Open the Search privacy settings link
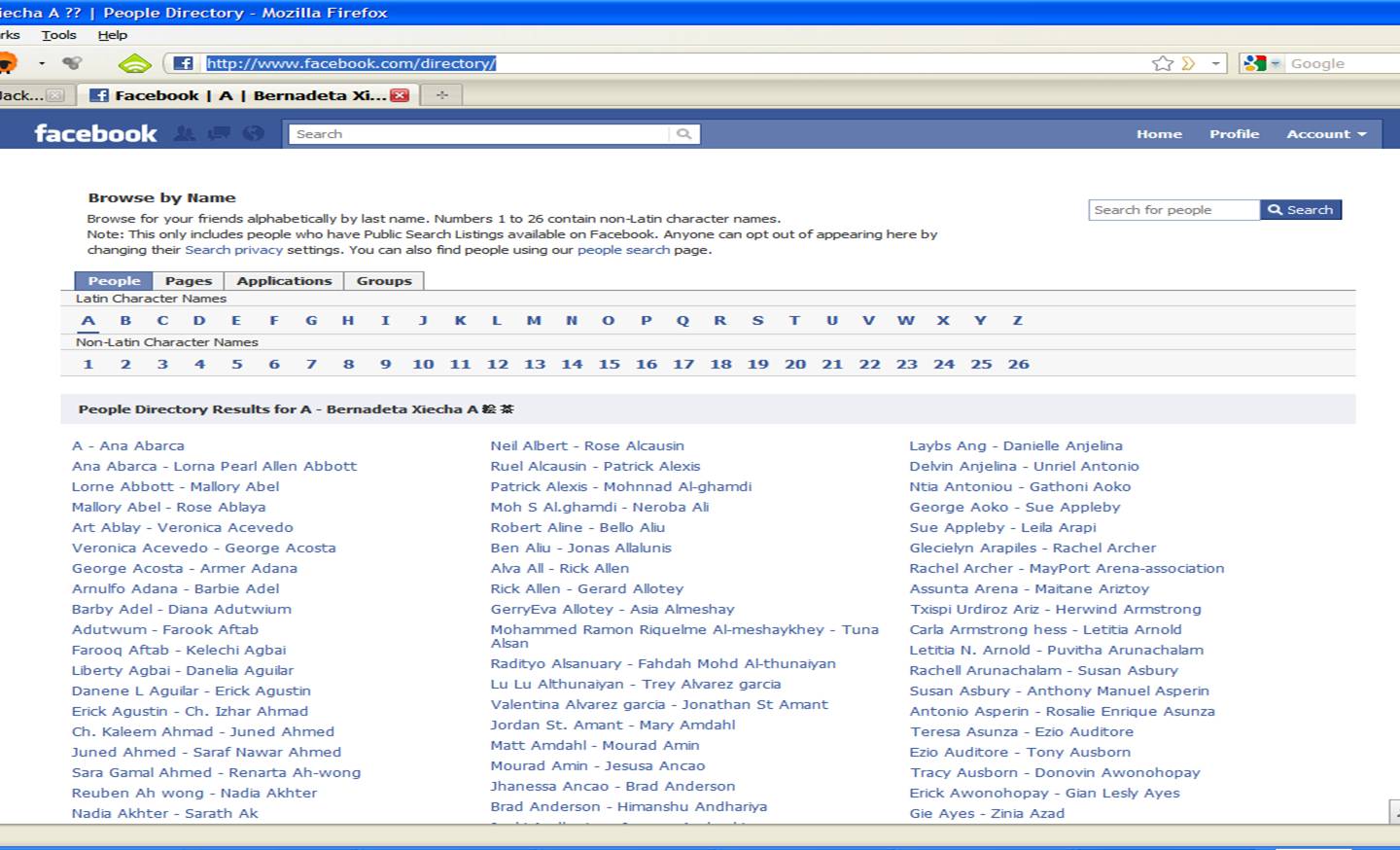 tap(233, 250)
